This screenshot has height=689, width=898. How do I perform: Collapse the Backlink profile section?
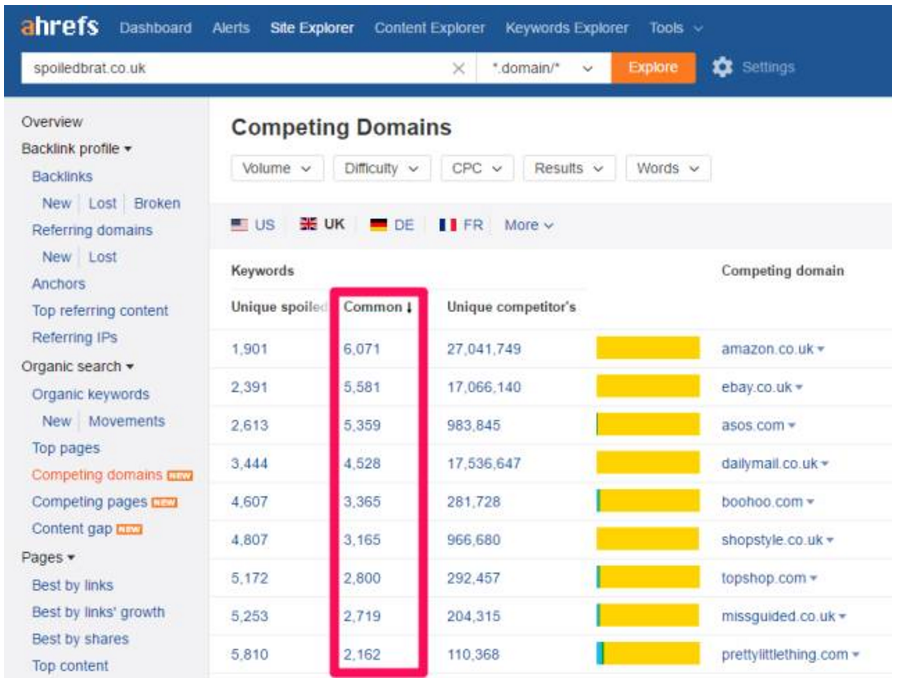[77, 149]
